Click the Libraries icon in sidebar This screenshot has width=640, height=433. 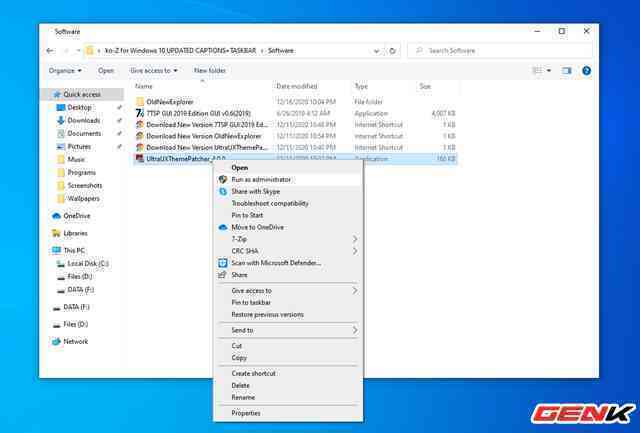pyautogui.click(x=56, y=233)
